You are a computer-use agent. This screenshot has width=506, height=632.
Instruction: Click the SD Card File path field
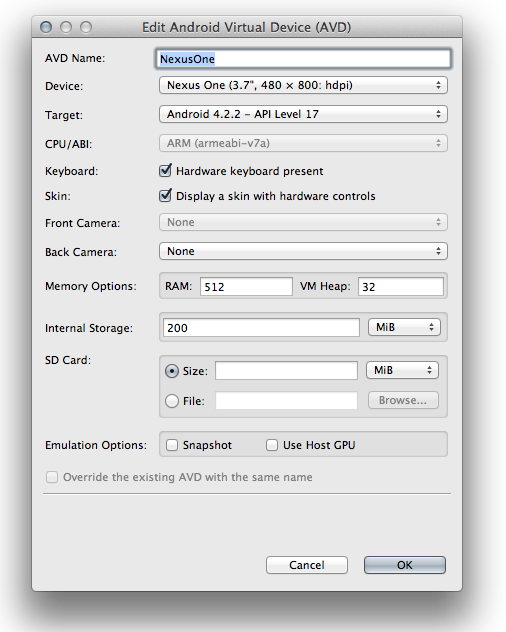click(x=286, y=401)
